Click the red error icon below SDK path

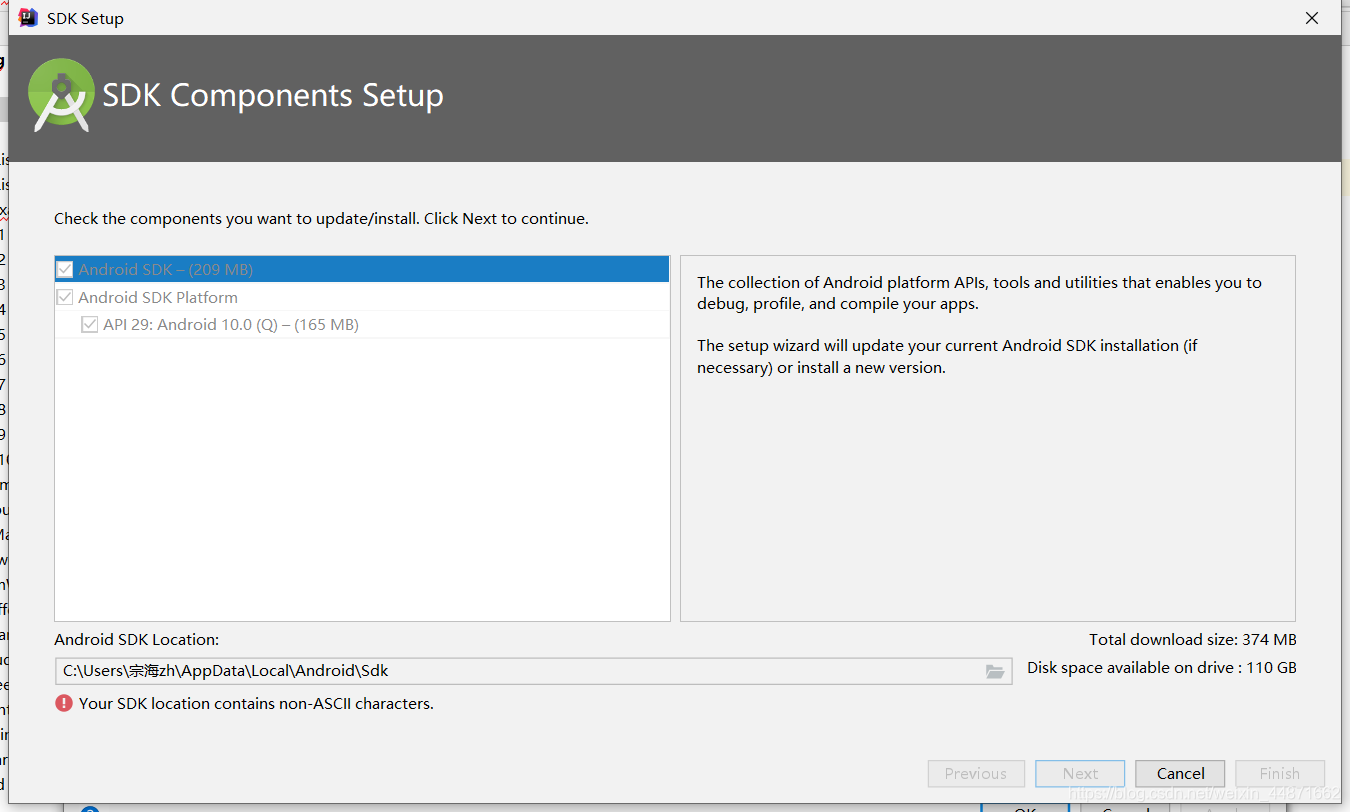(64, 703)
